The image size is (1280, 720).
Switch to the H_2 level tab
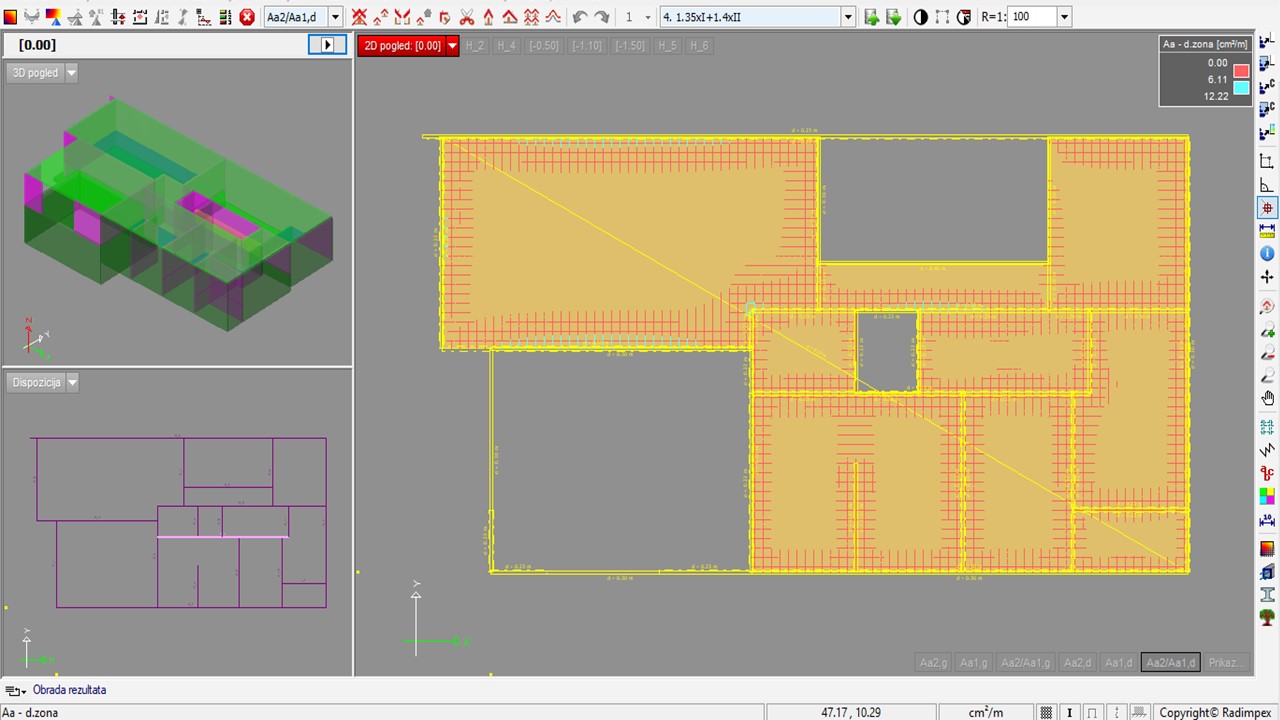coord(474,46)
